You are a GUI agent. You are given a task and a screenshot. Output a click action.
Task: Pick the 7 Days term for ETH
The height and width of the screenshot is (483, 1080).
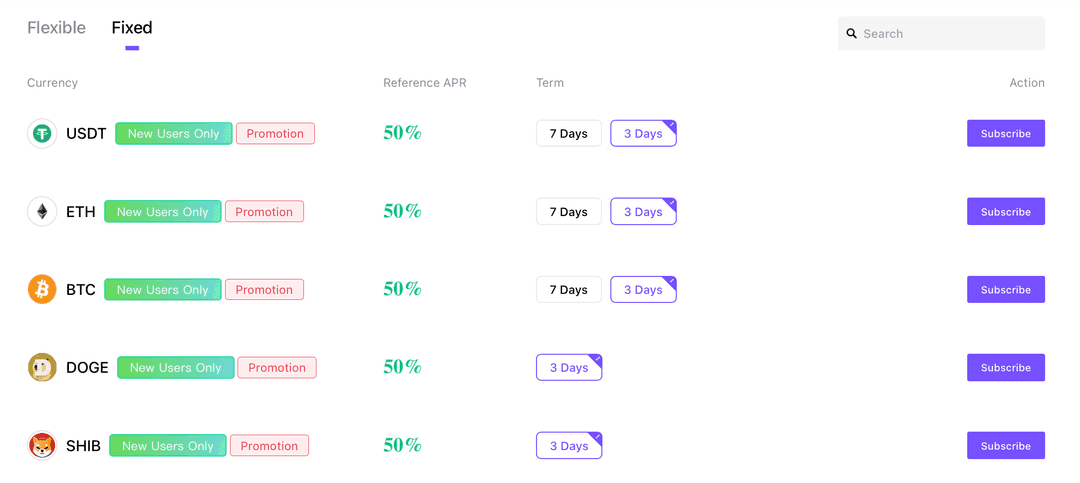click(568, 212)
